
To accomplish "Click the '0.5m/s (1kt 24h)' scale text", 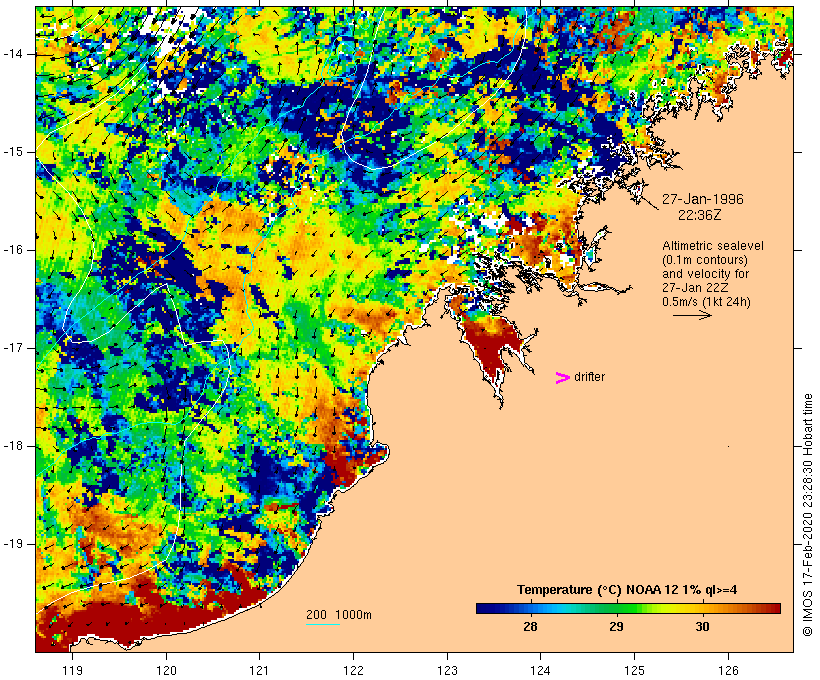I will click(706, 302).
